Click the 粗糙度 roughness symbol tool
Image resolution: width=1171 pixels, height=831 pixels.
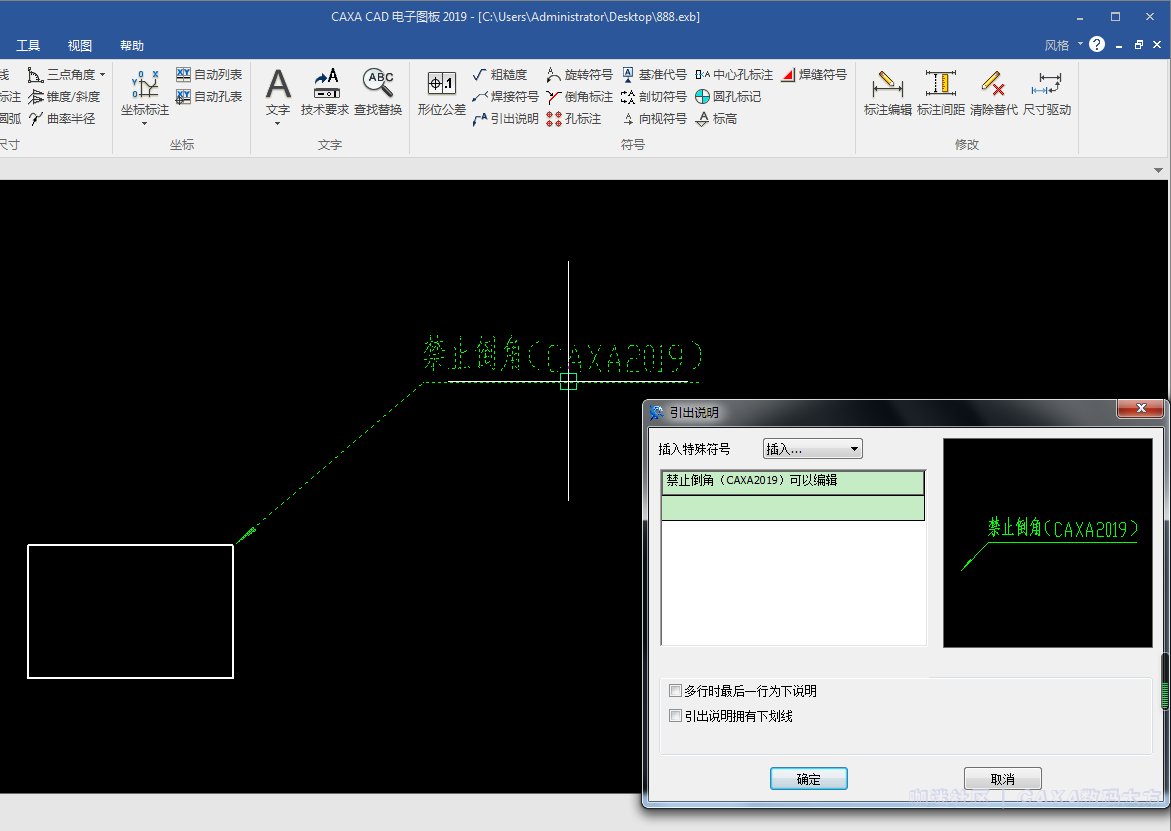coord(499,75)
